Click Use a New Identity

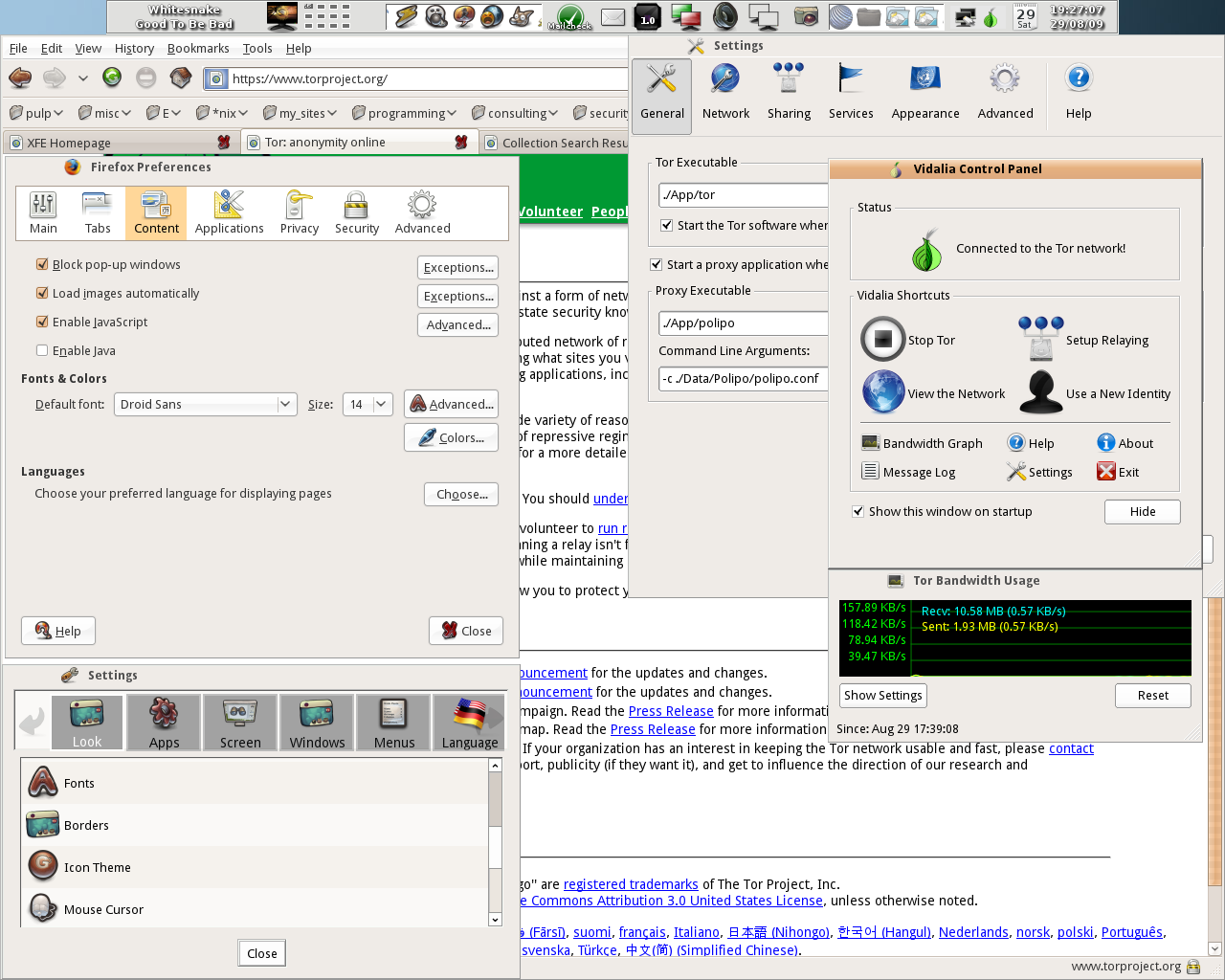1095,393
